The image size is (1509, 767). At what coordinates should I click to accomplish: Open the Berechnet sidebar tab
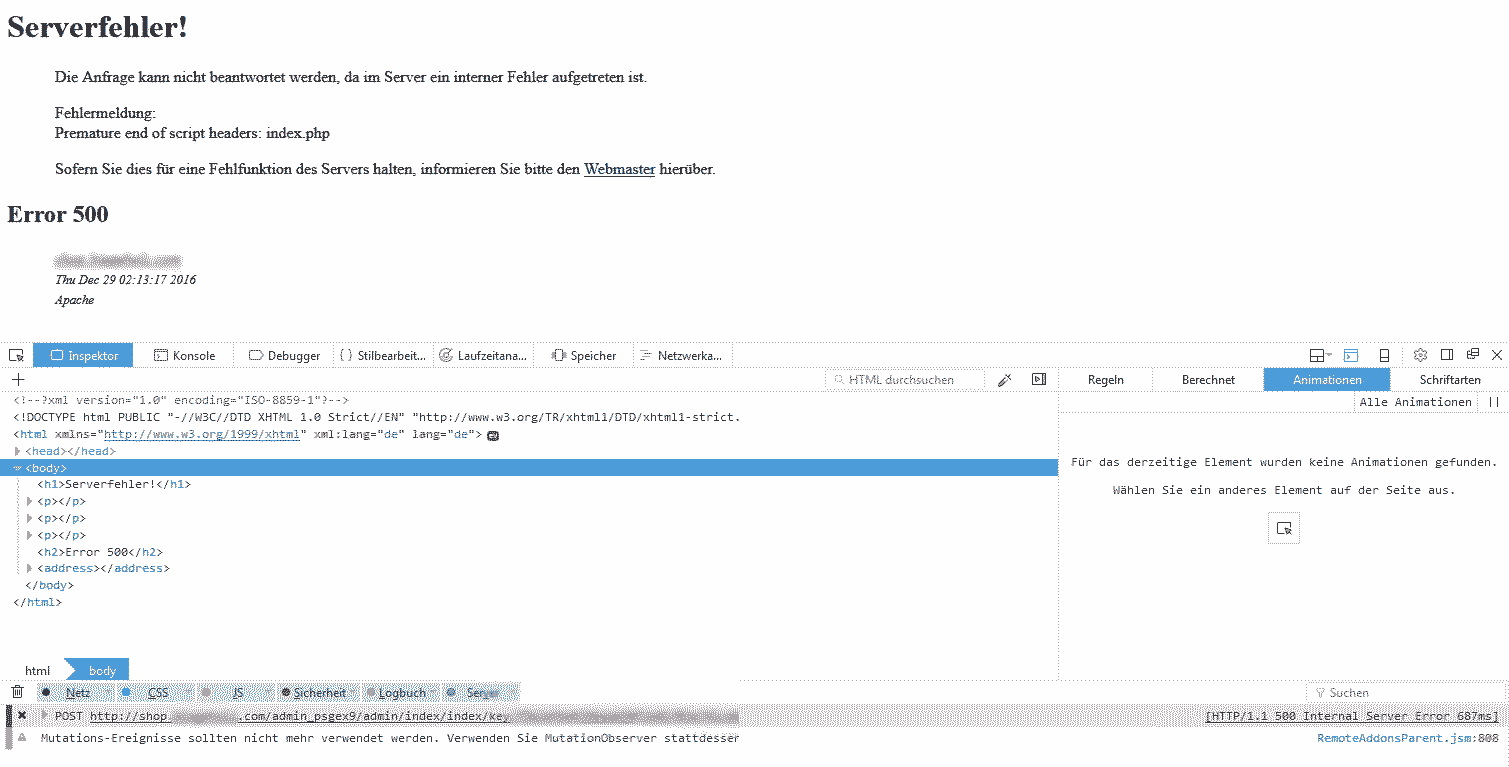(x=1206, y=379)
